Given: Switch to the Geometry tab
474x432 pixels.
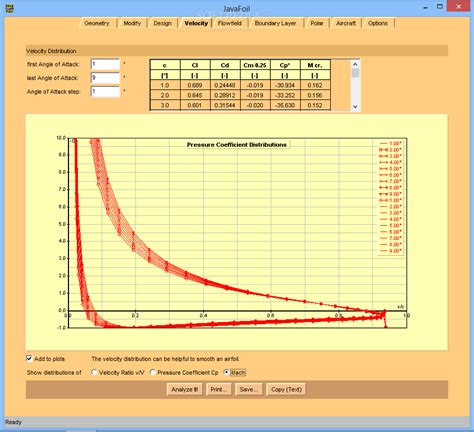Looking at the screenshot, I should [x=97, y=23].
